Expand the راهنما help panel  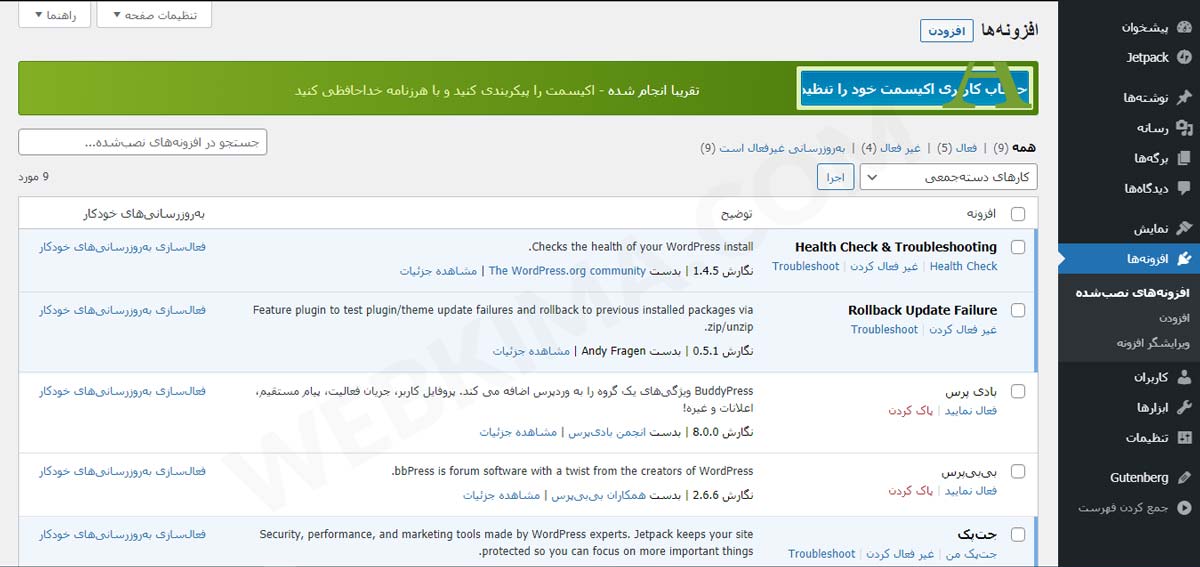tap(54, 15)
